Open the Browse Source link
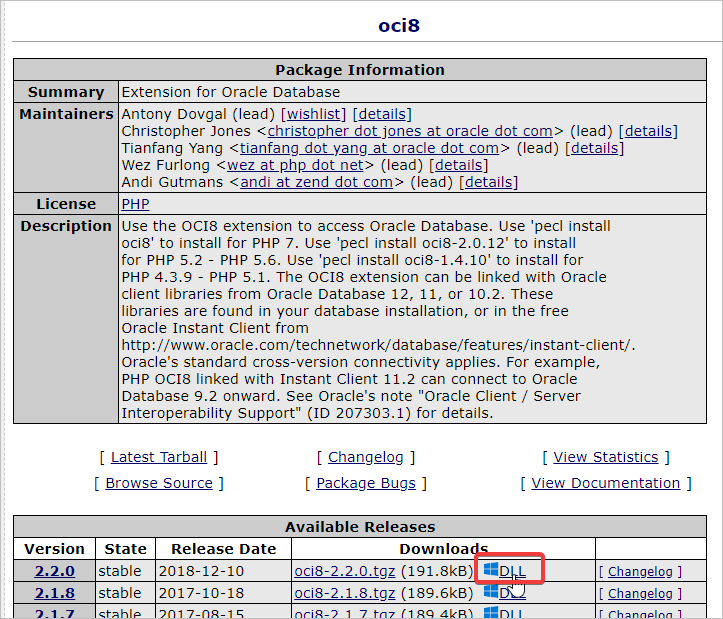723x619 pixels. point(159,483)
